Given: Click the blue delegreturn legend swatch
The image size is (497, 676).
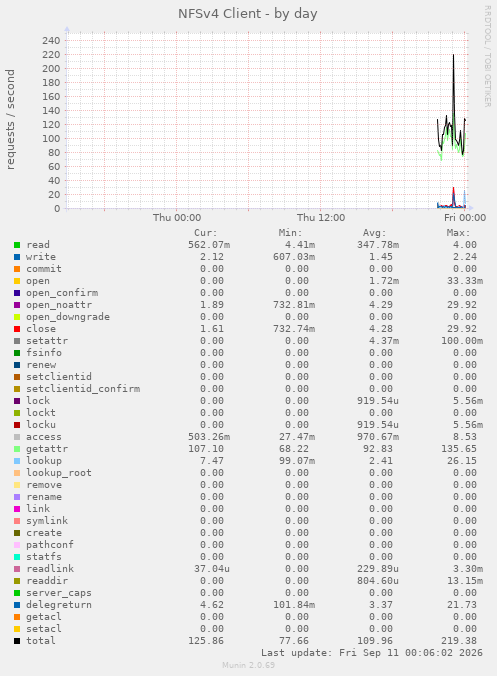Looking at the screenshot, I should coord(17,605).
